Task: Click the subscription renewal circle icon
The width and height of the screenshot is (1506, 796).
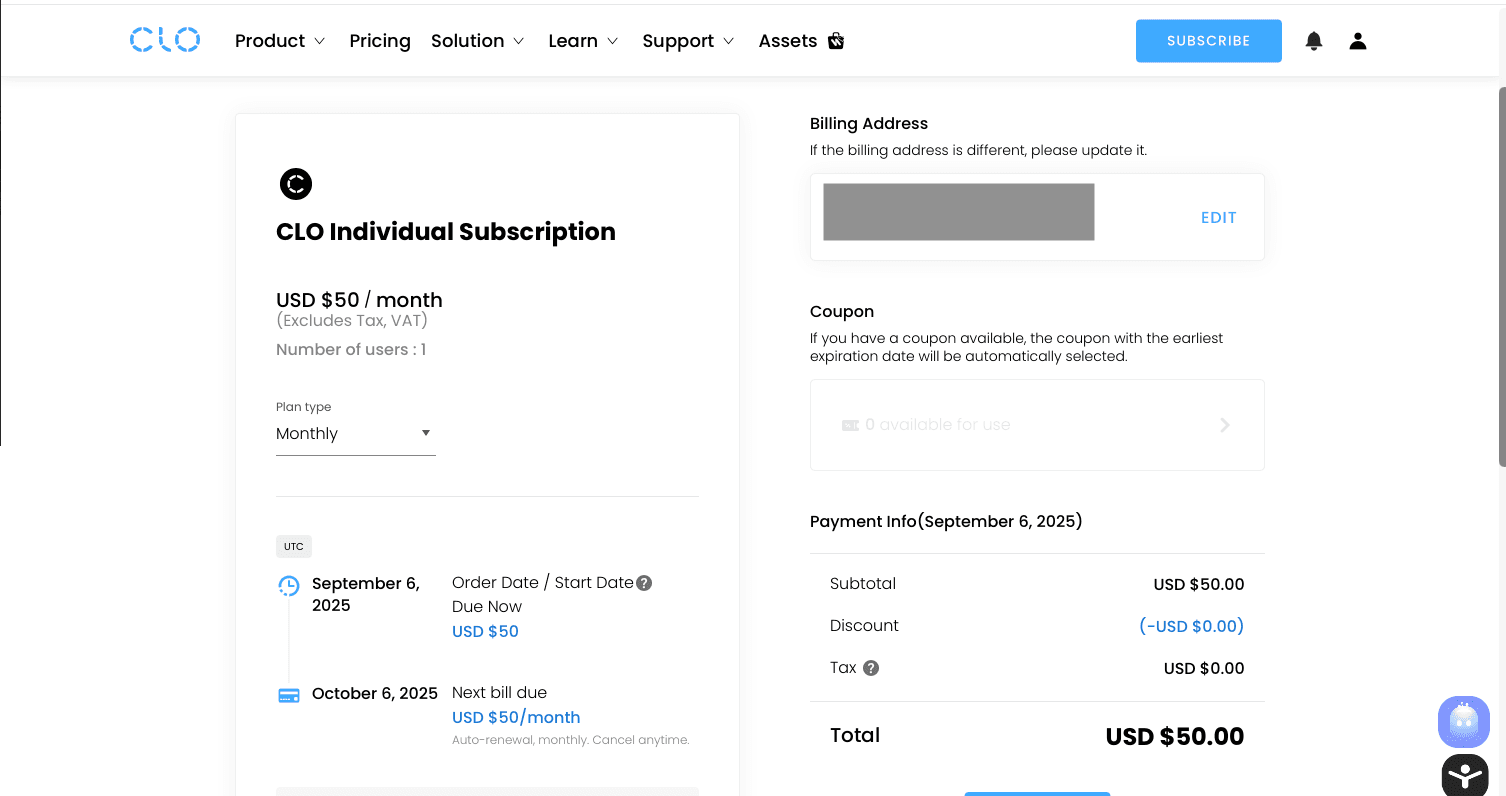Action: [295, 184]
